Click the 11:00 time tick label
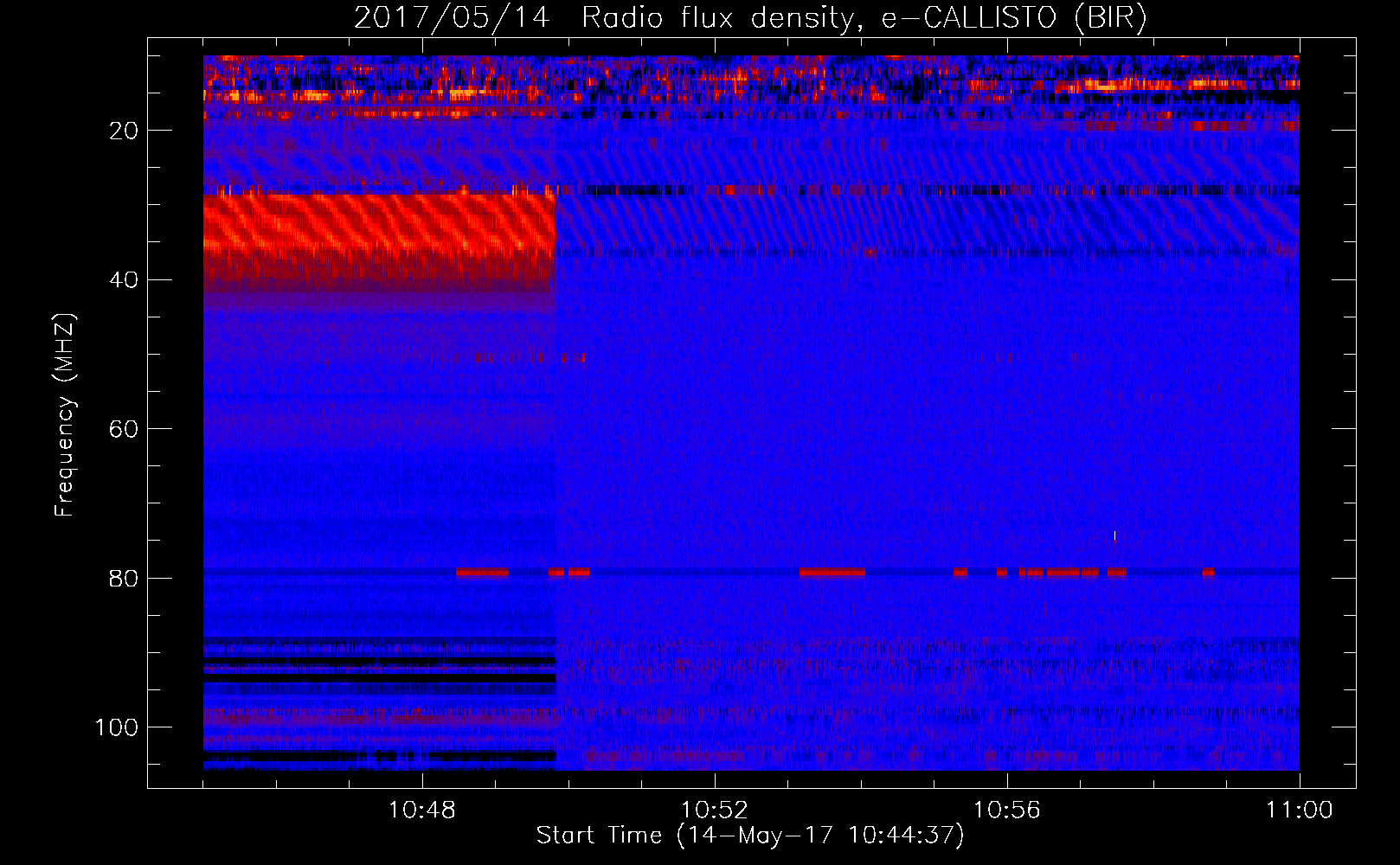1400x865 pixels. coord(1300,810)
